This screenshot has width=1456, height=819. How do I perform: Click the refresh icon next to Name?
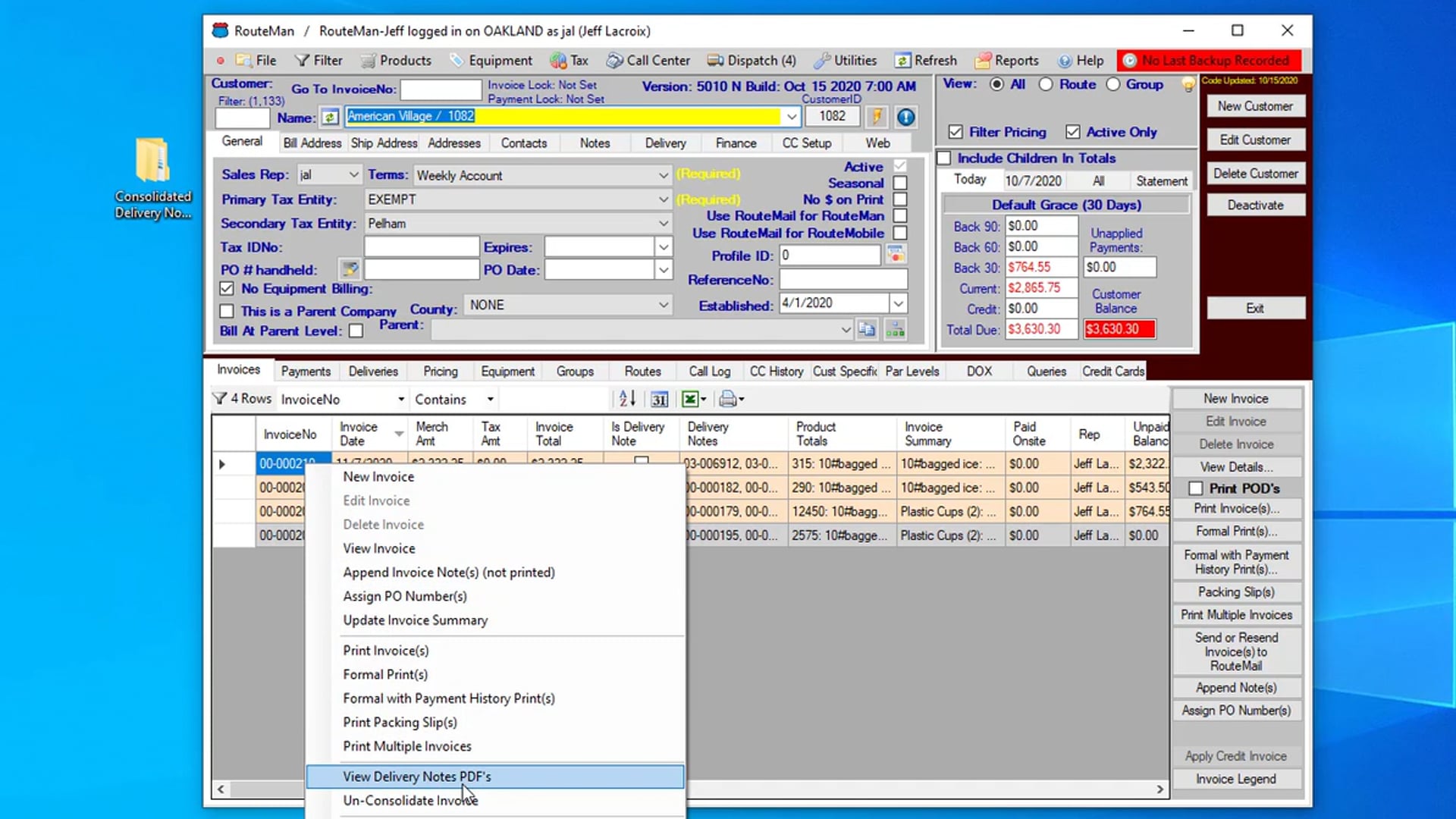pos(329,118)
